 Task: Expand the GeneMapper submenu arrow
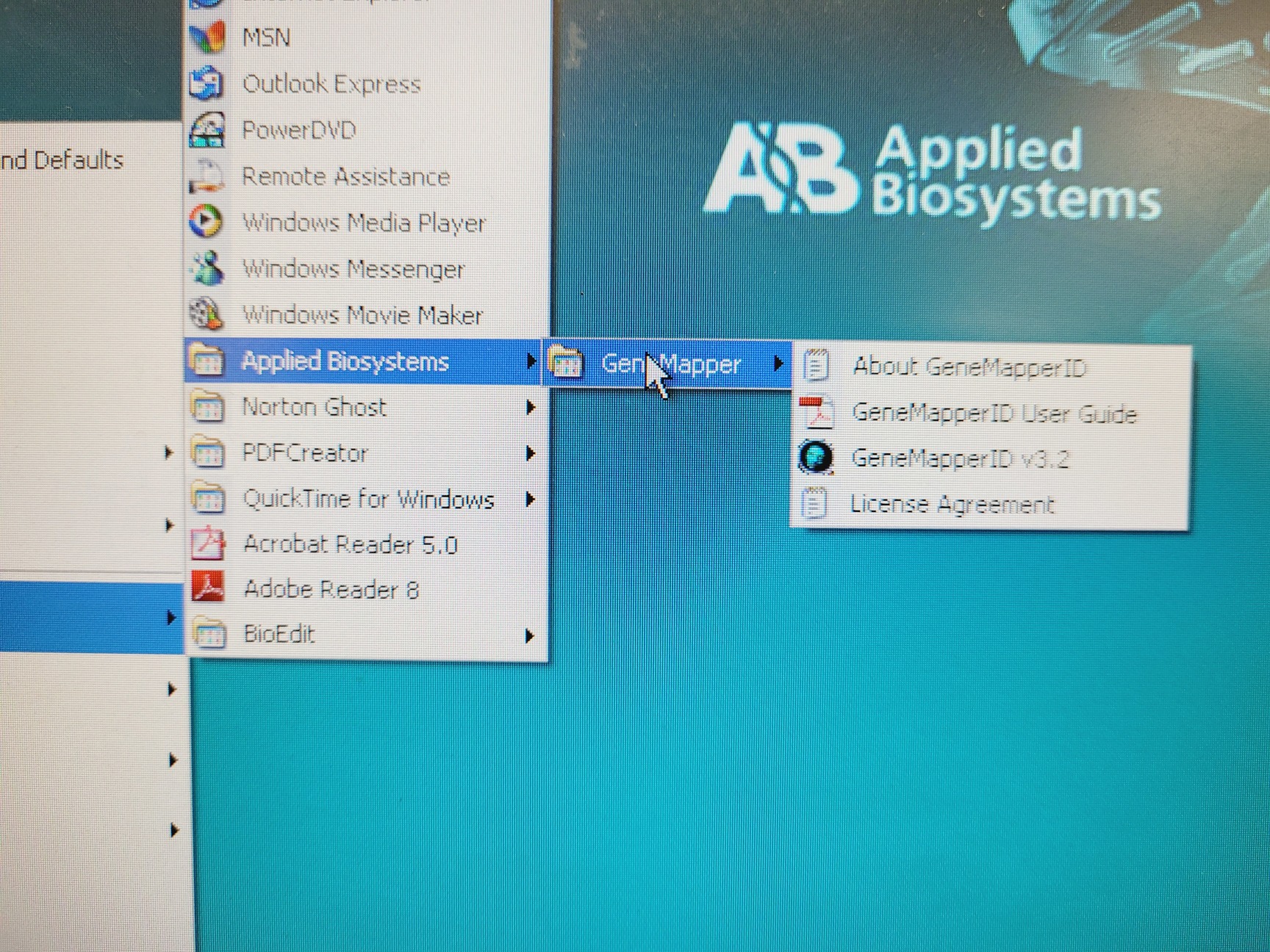(779, 363)
